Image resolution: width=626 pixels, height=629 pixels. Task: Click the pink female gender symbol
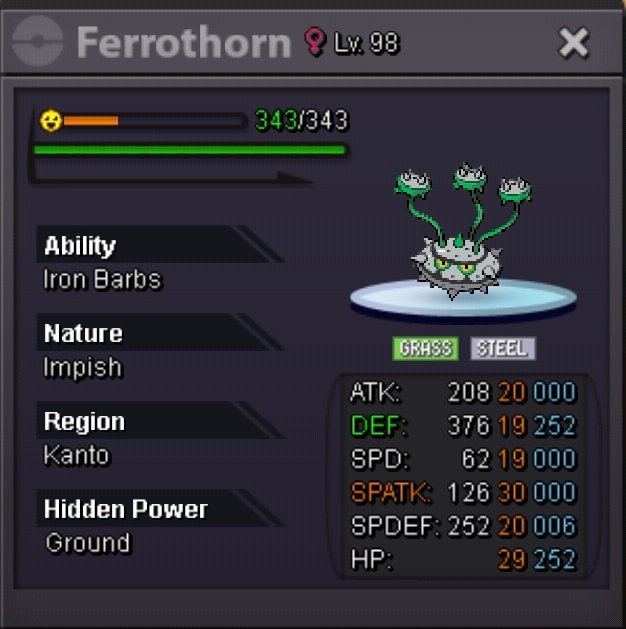click(314, 41)
